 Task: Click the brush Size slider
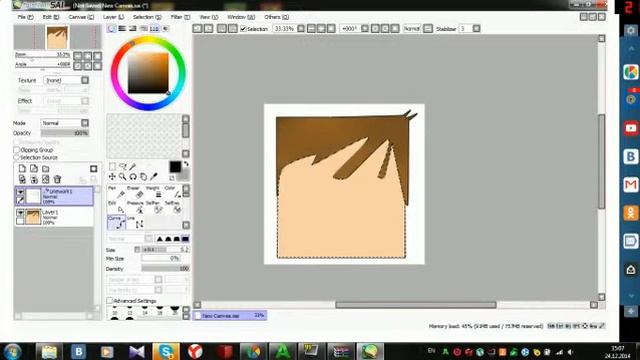pyautogui.click(x=165, y=249)
